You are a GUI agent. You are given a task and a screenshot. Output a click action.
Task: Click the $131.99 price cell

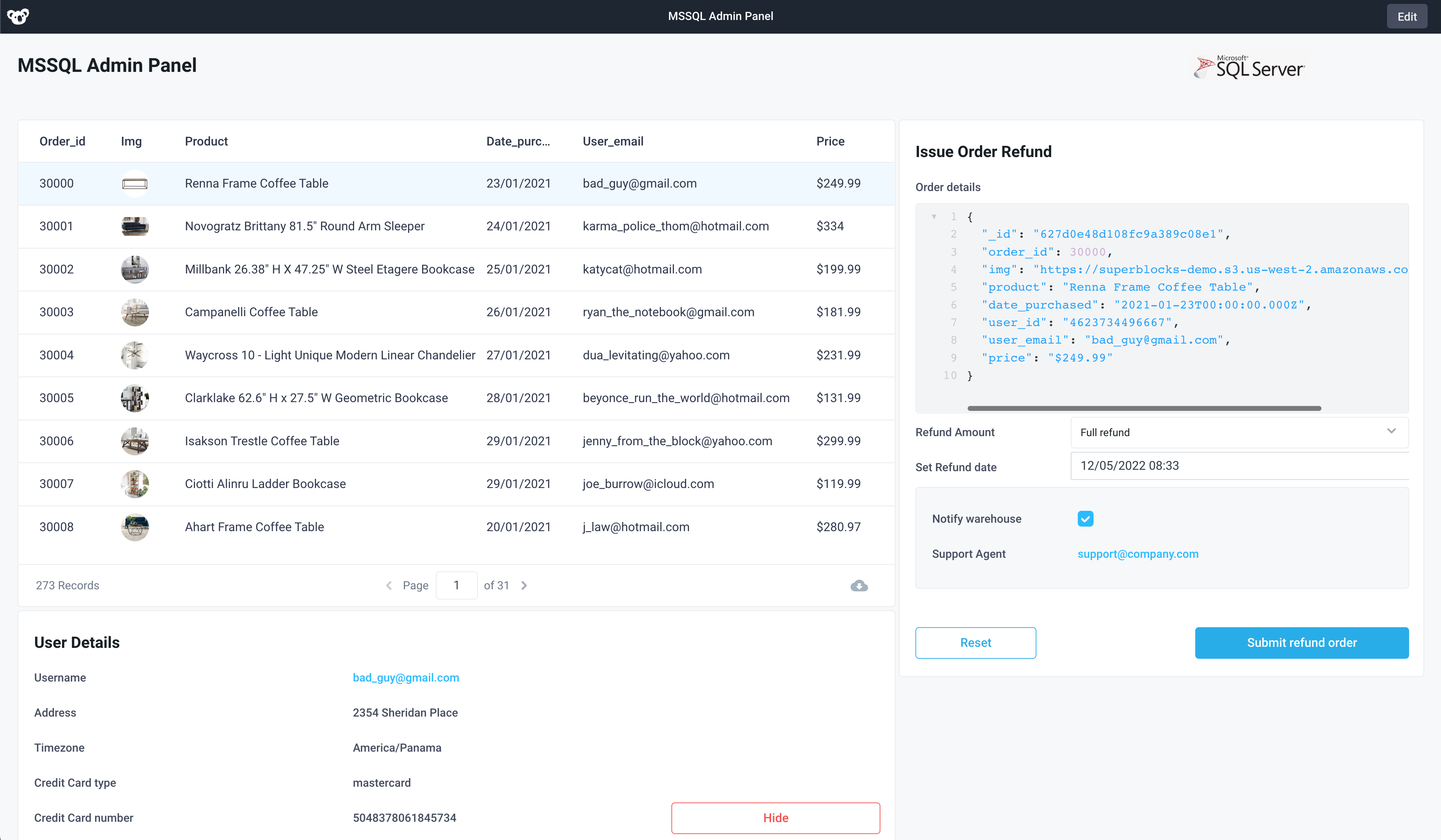point(838,398)
